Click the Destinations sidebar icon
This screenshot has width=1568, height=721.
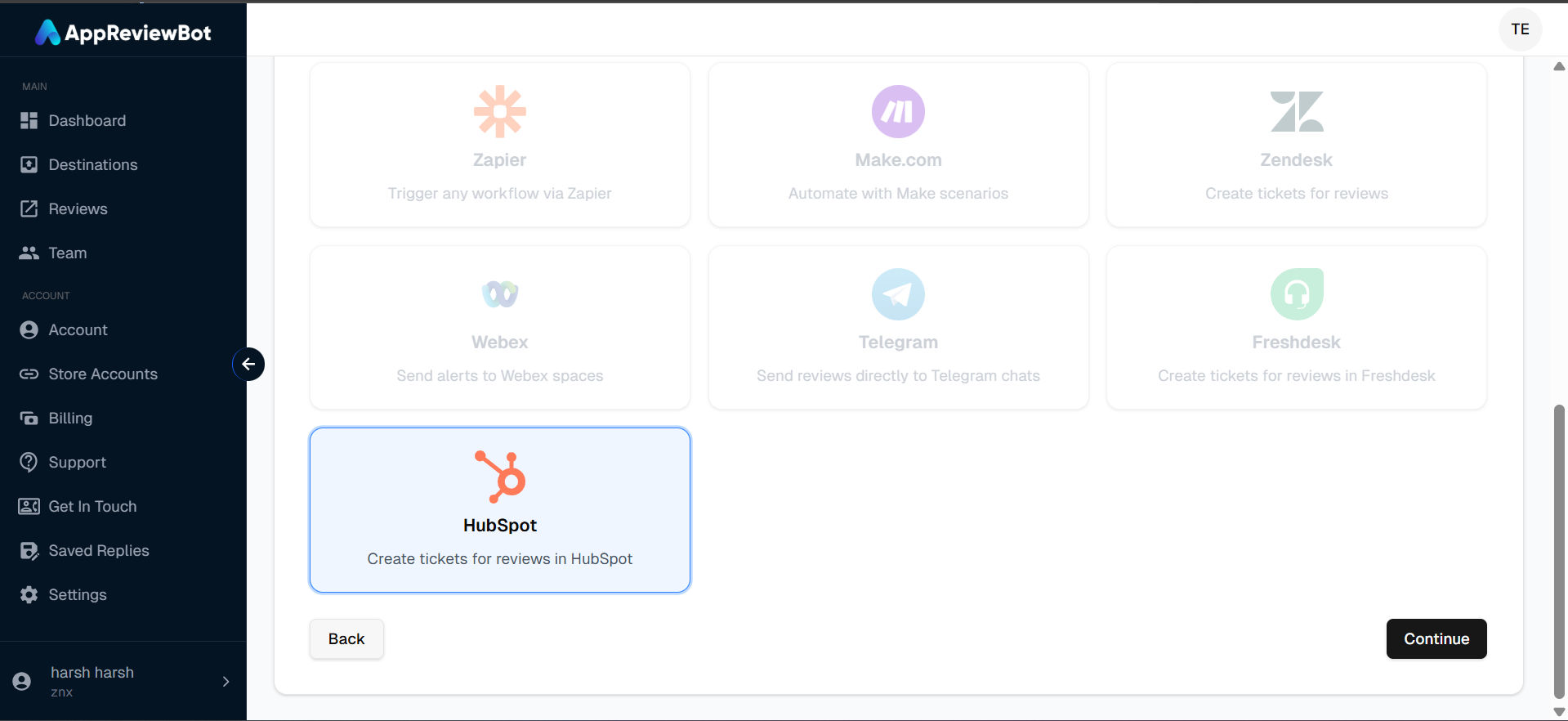29,164
